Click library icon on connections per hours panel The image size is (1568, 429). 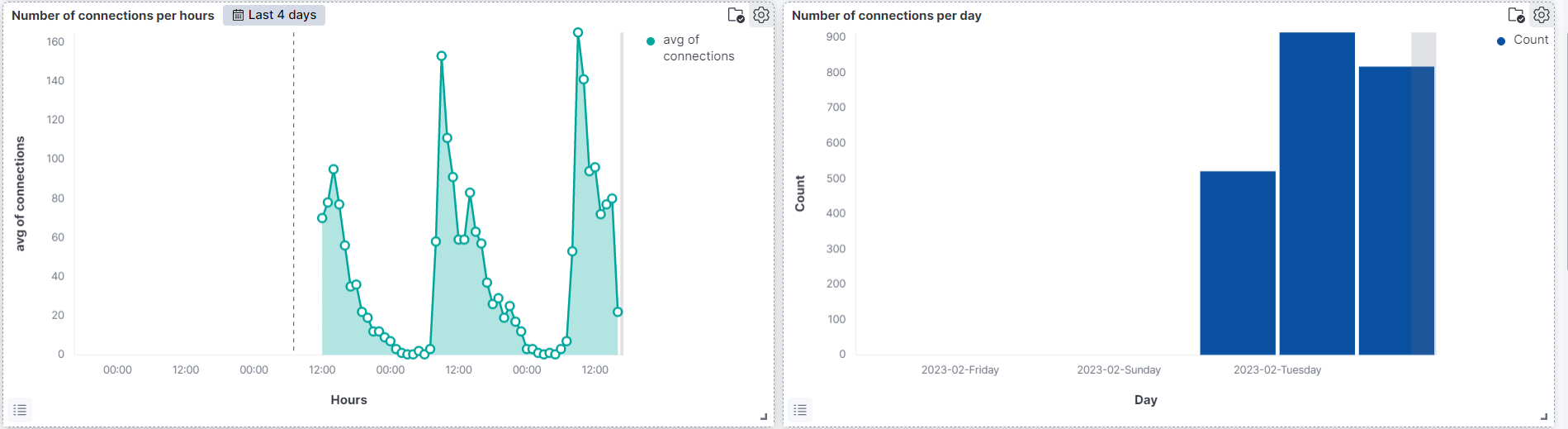click(736, 15)
